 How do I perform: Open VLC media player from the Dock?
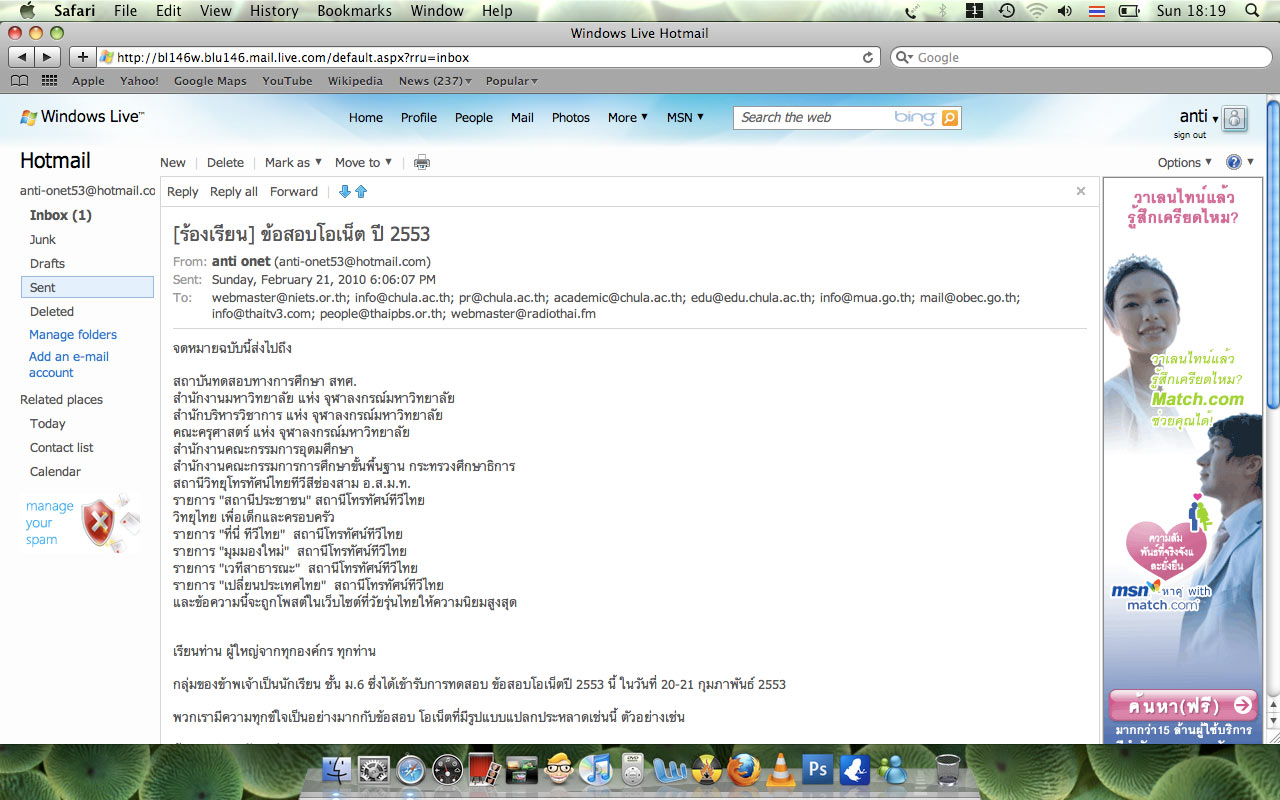tap(780, 769)
